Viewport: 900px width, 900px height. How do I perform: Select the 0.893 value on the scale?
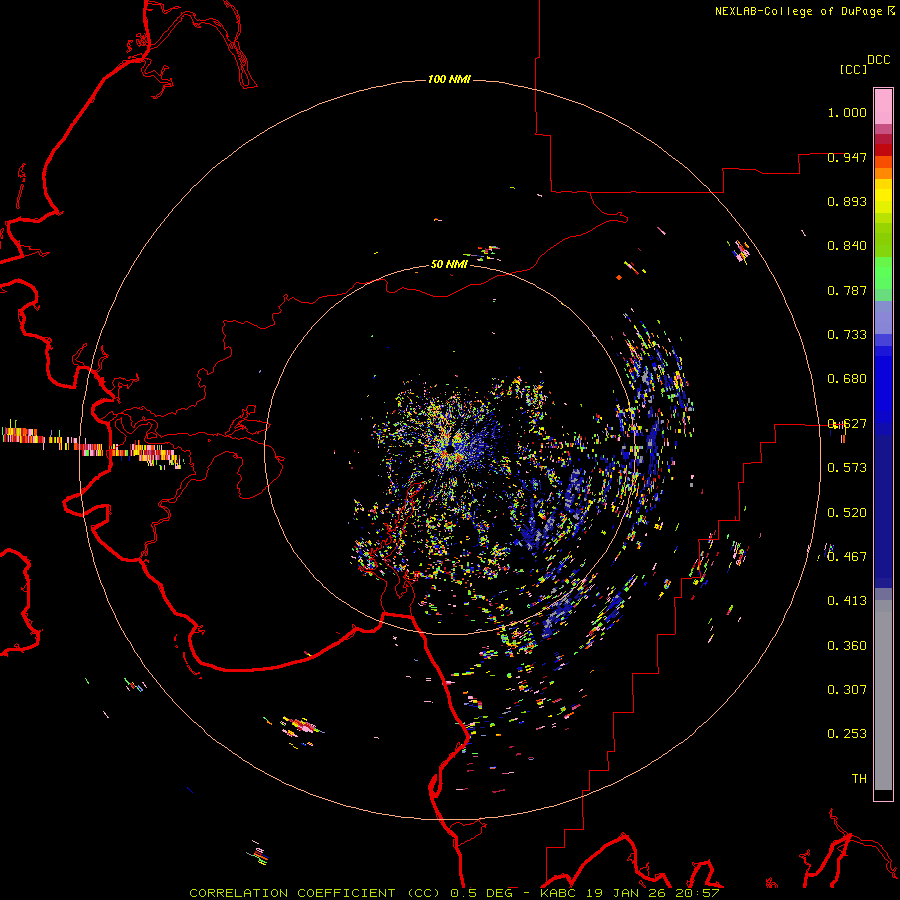[847, 201]
